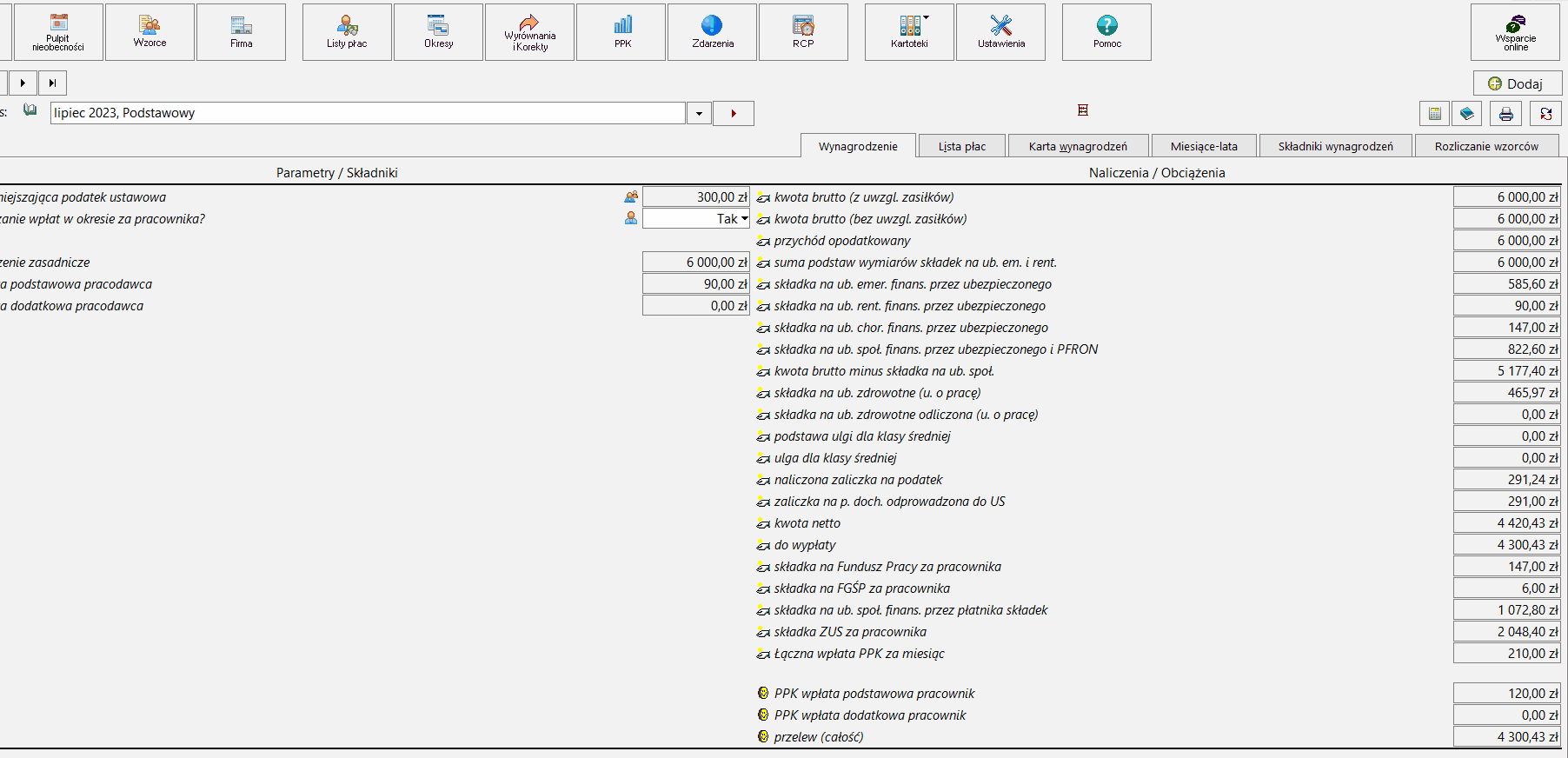Switch to Karta wynagrodzeń tab
The image size is (1568, 758).
click(1078, 146)
